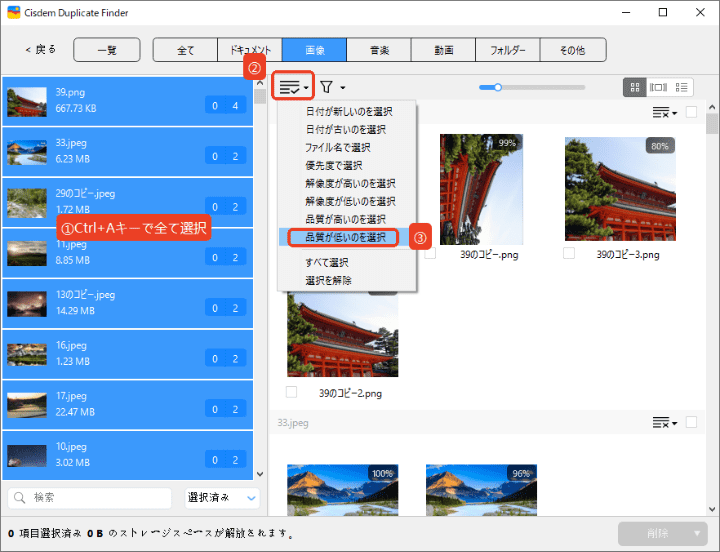Click right pane scrollbar down arrow
This screenshot has height=552, width=720.
[712, 509]
